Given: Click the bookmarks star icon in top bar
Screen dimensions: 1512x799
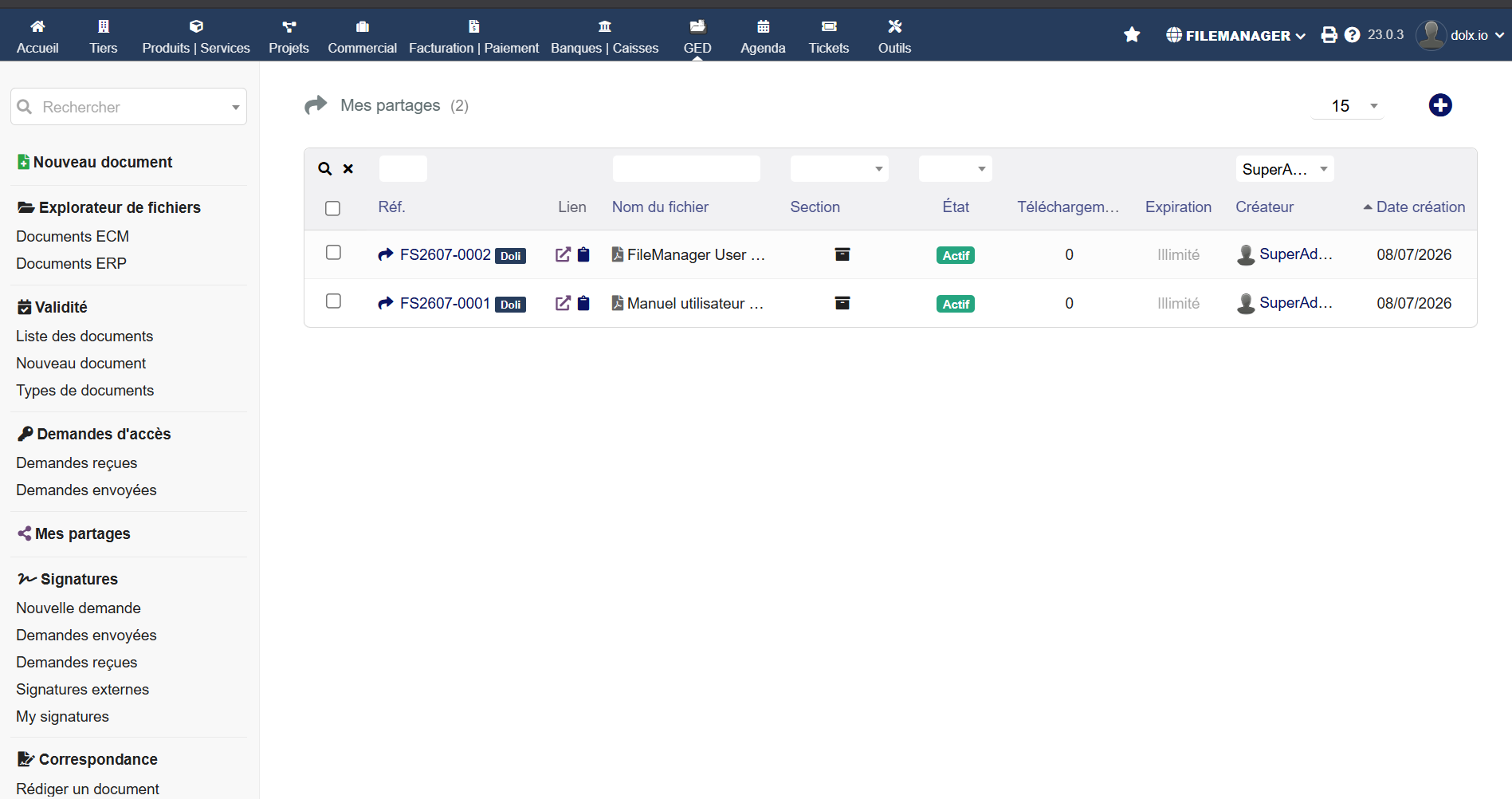Looking at the screenshot, I should point(1132,34).
